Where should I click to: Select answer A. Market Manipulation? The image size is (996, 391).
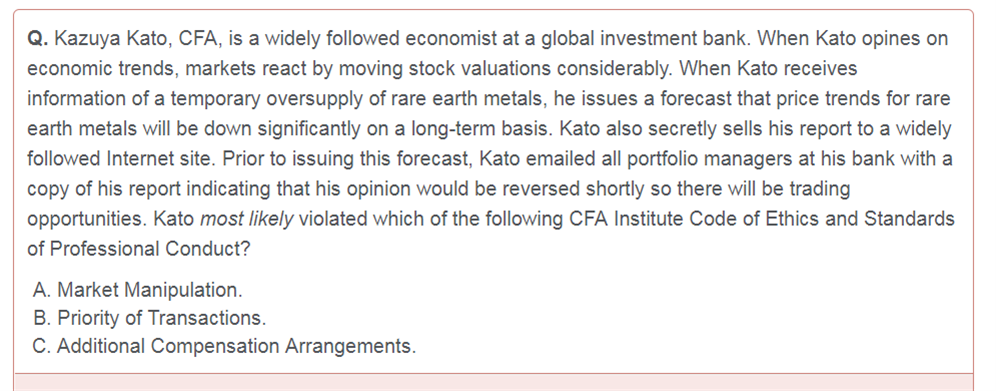tap(137, 290)
